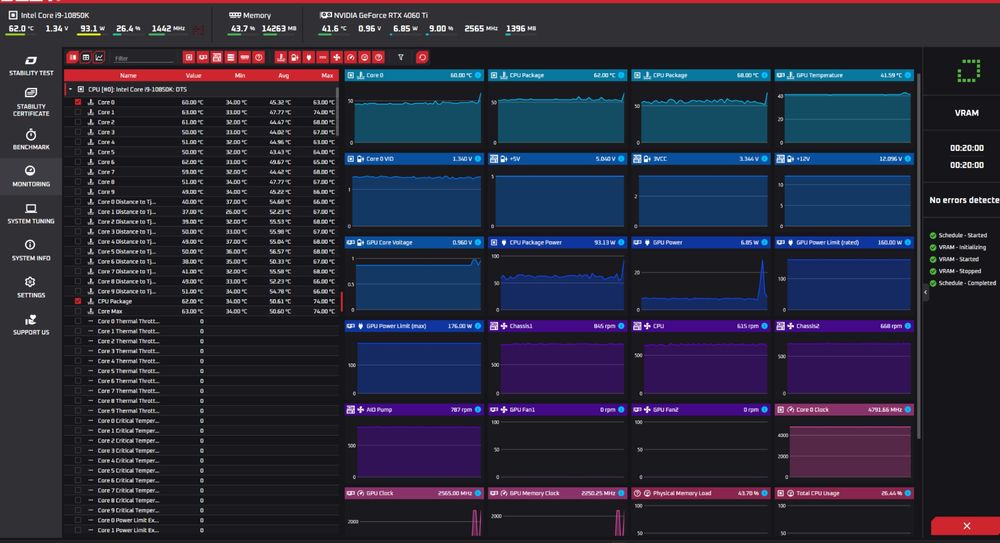1000x543 pixels.
Task: Click the Chassis1 fan graph header
Action: pos(557,326)
